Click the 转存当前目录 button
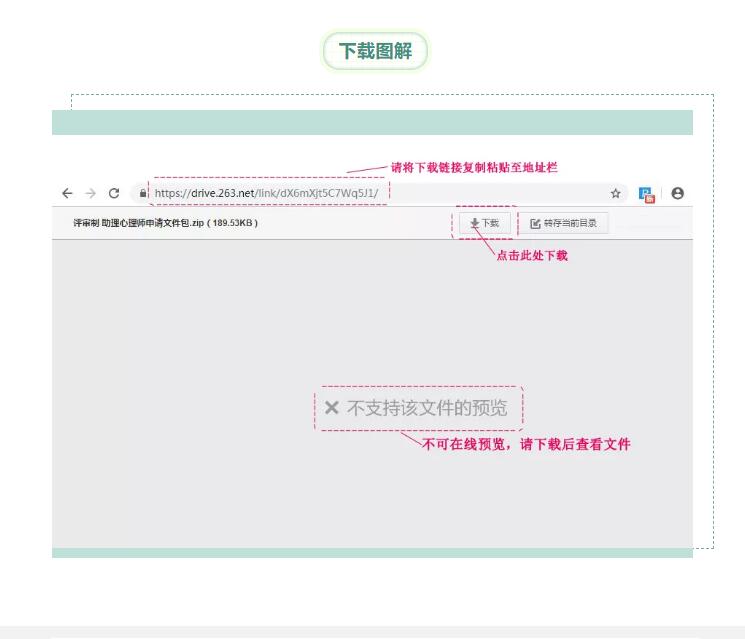This screenshot has width=745, height=639. [563, 223]
